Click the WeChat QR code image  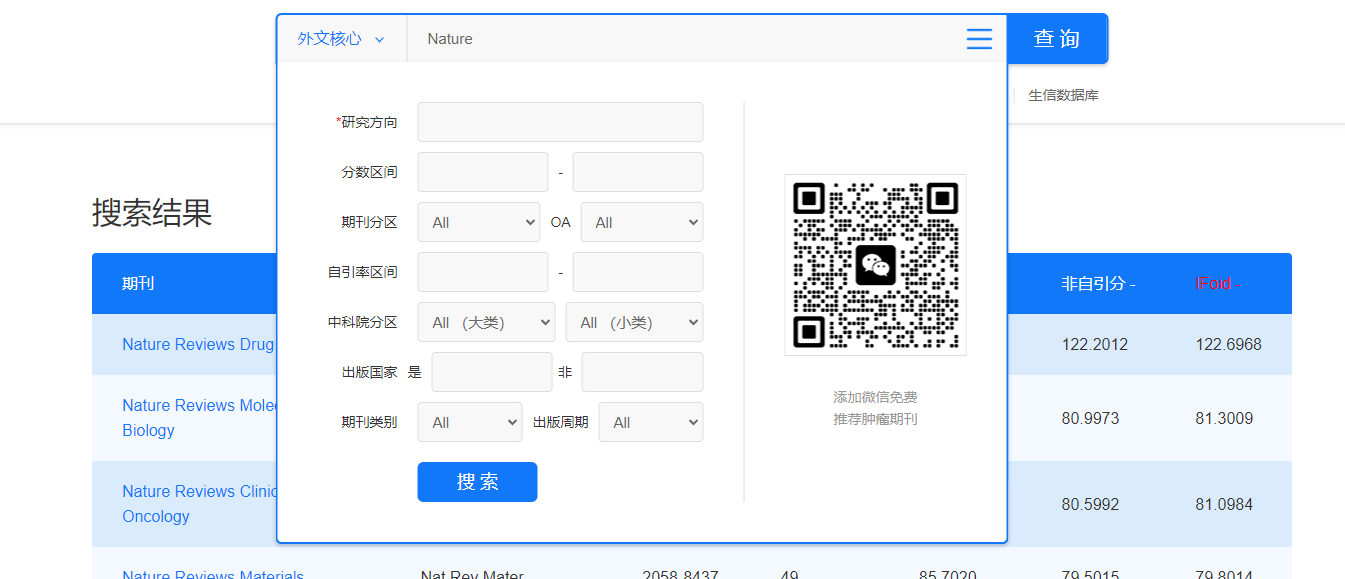pos(875,265)
